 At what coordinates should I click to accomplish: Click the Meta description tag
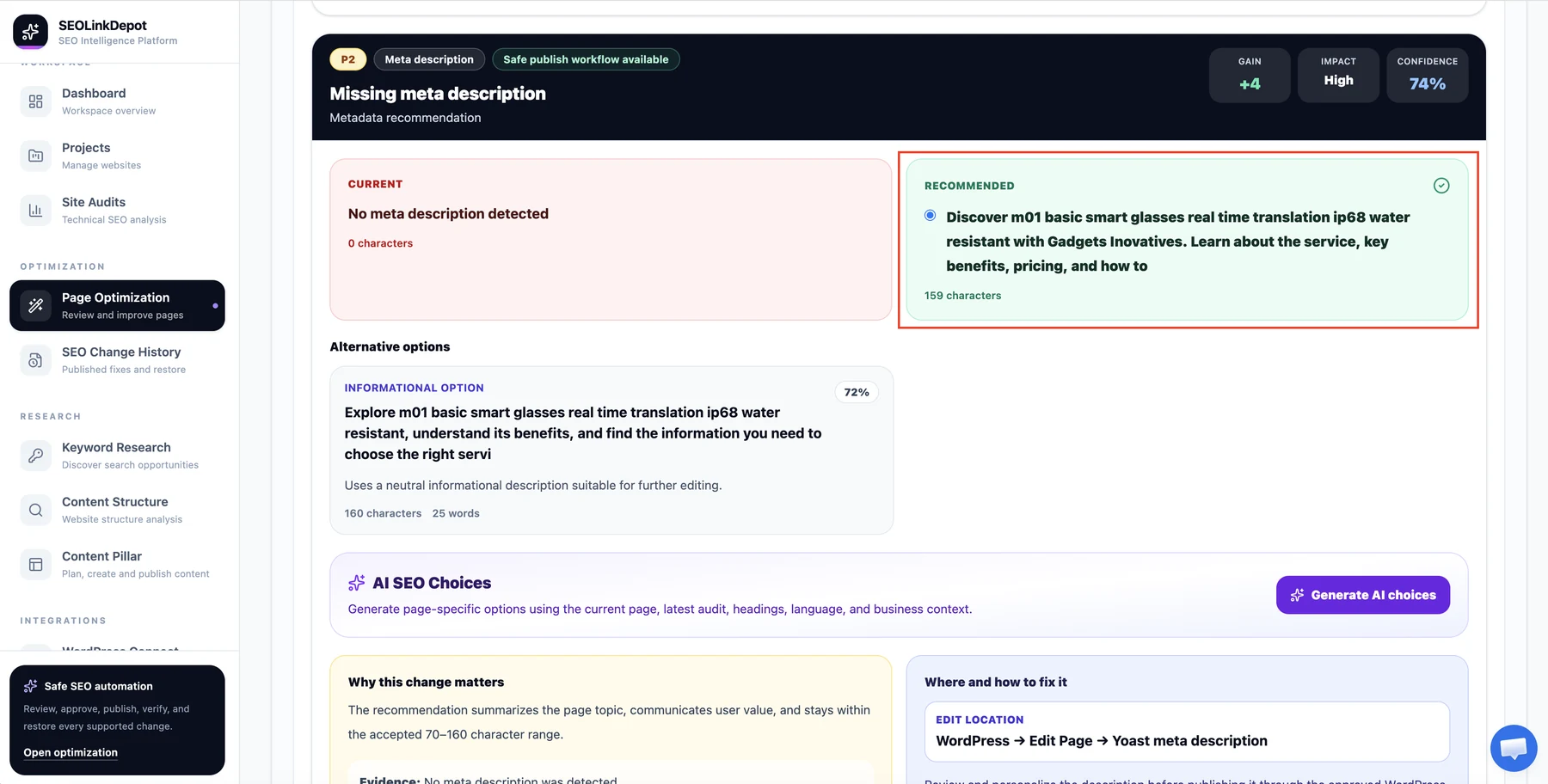[429, 59]
